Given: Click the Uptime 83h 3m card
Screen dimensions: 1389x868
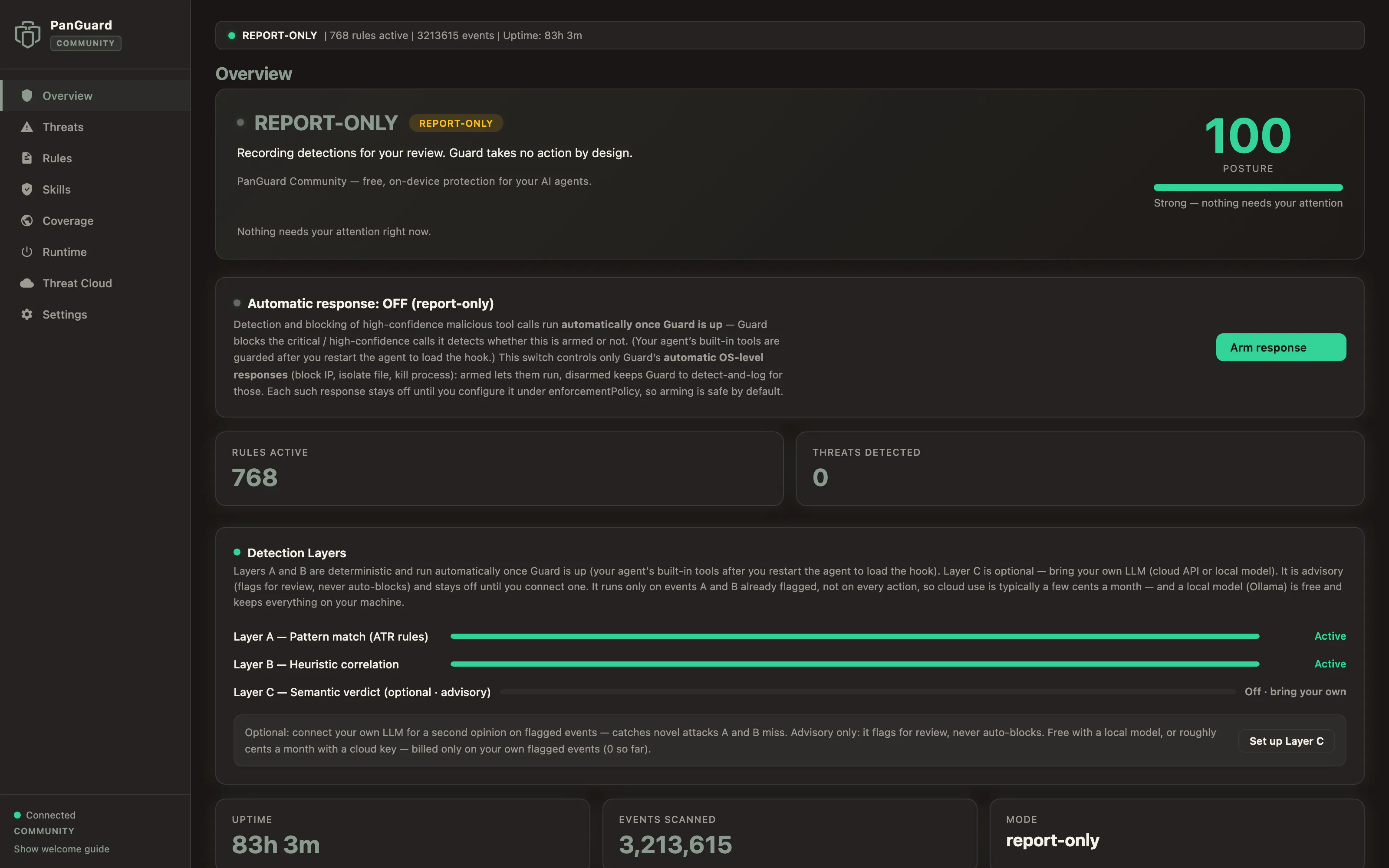Looking at the screenshot, I should [x=402, y=833].
